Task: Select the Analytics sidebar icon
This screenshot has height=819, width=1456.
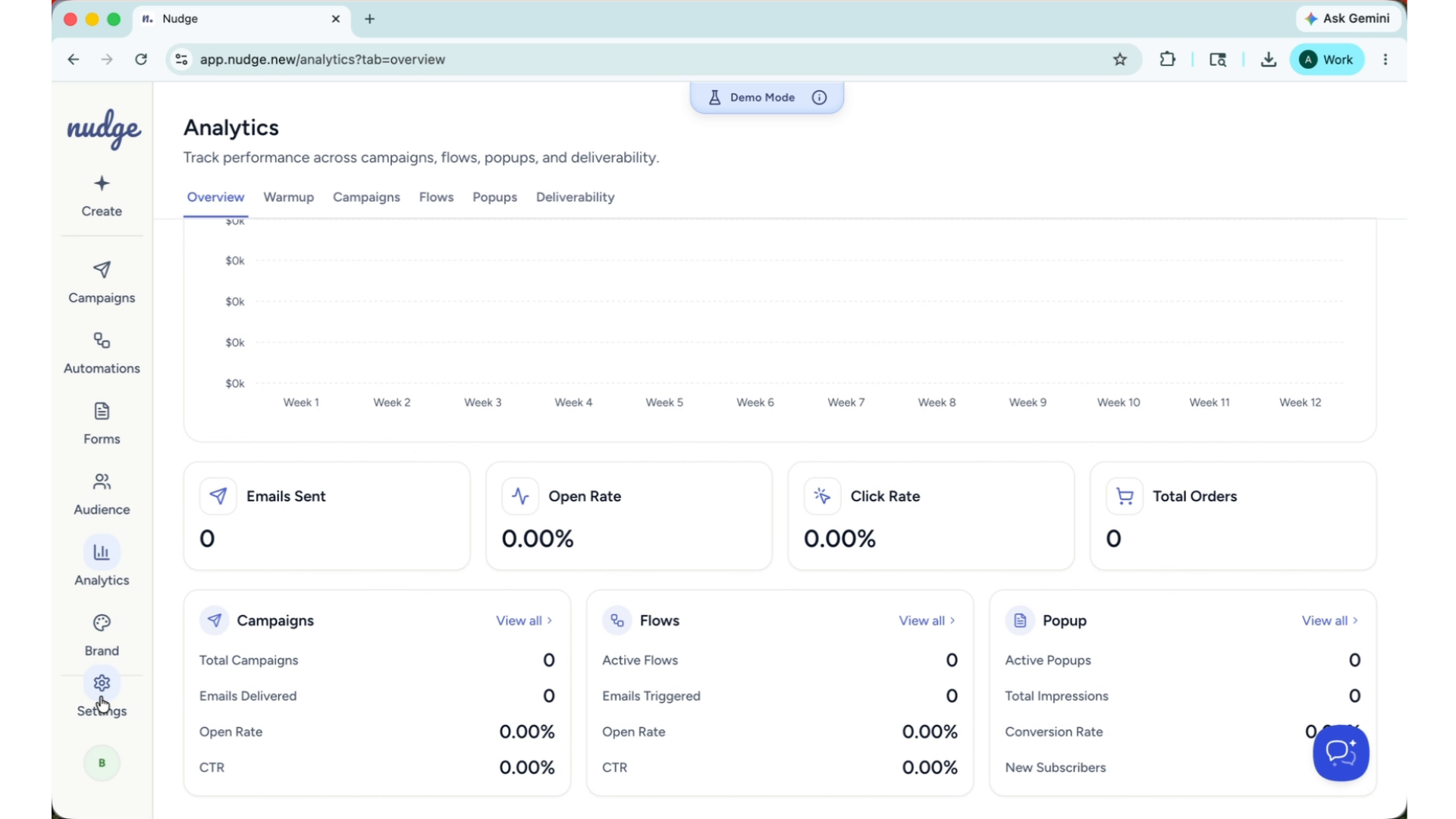Action: [102, 552]
